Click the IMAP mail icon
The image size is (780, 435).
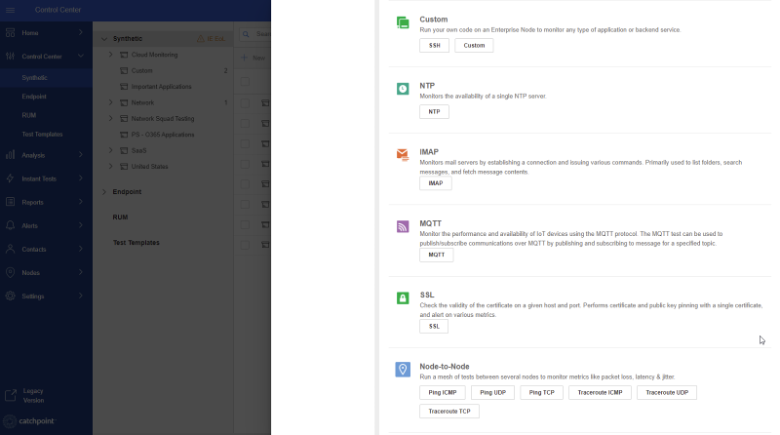[403, 155]
